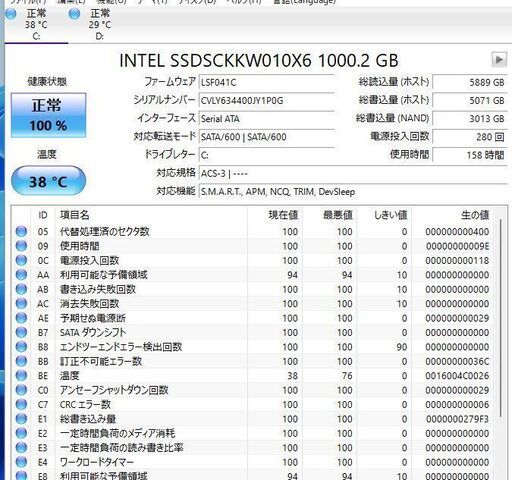Screen dimensions: 512x480
Task: Click the power-on hours field 158 時間
Action: coord(470,155)
